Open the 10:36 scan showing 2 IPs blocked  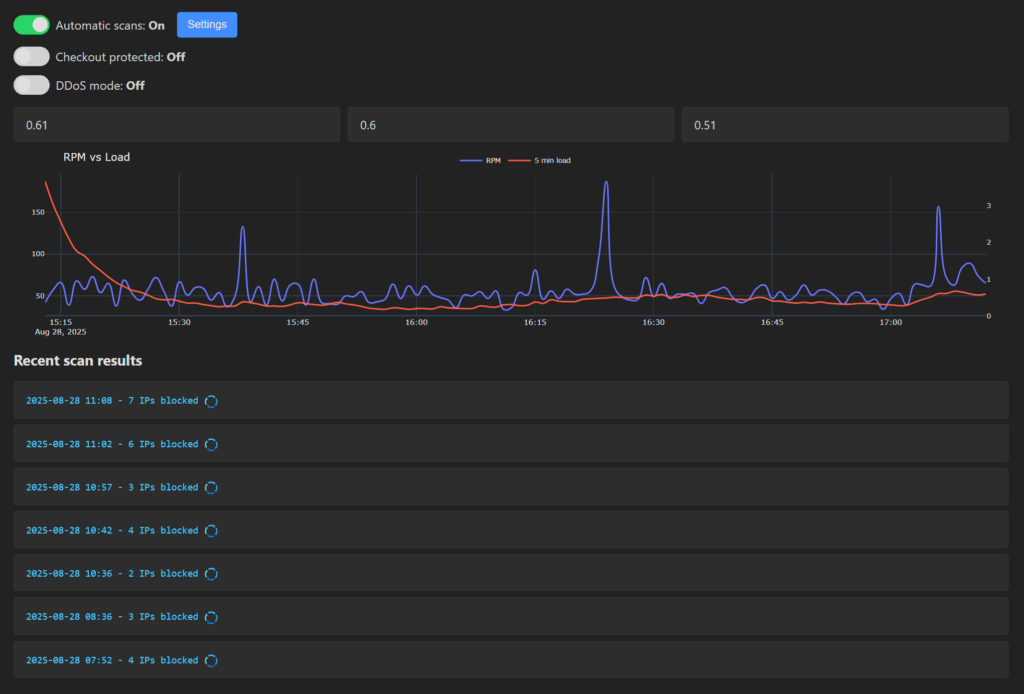coord(112,574)
